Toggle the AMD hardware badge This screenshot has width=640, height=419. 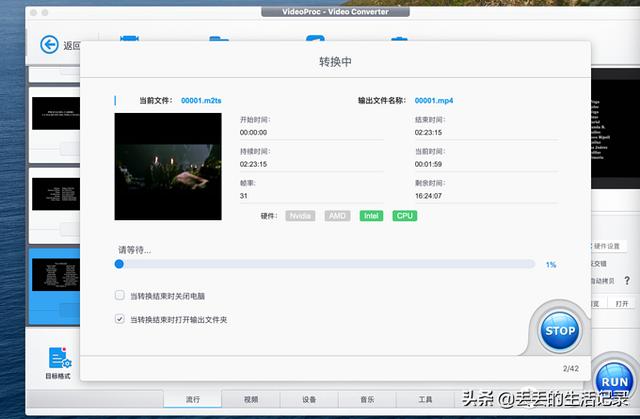pyautogui.click(x=338, y=216)
